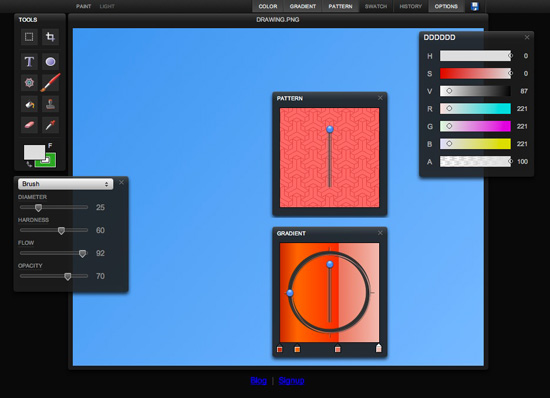Click the last pale pink gradient stop

coord(378,348)
